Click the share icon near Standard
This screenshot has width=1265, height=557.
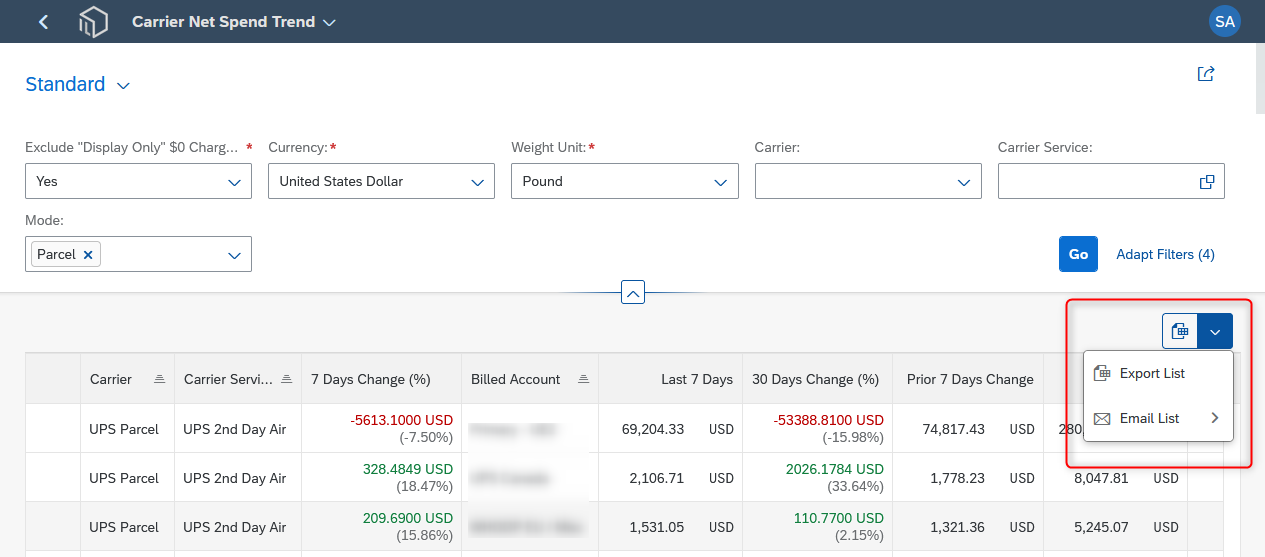[x=1206, y=74]
